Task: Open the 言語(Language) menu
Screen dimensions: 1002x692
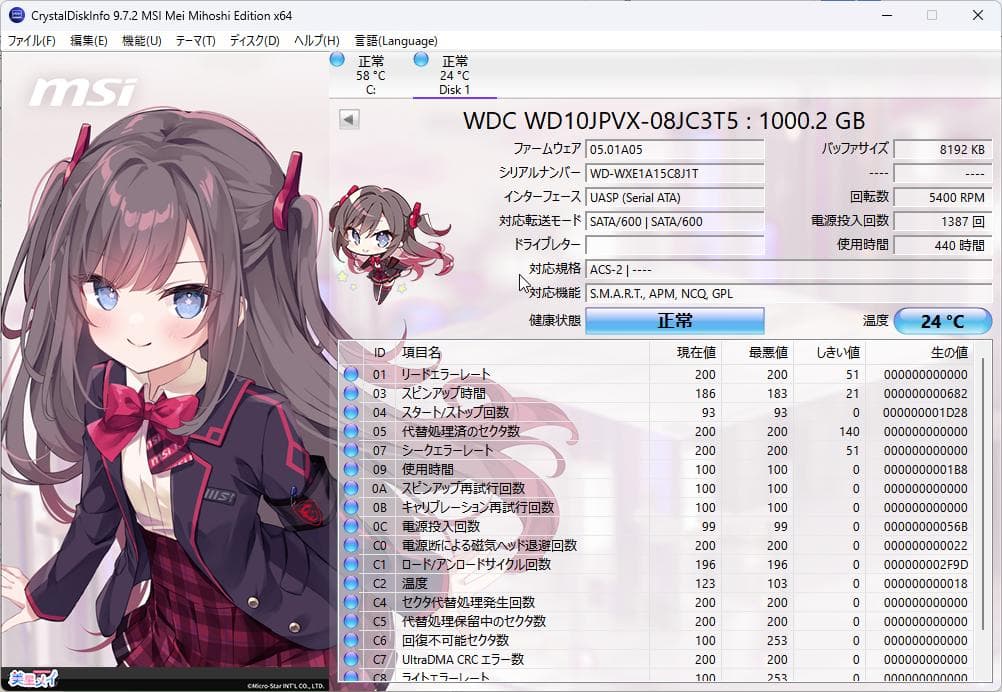Action: [395, 40]
